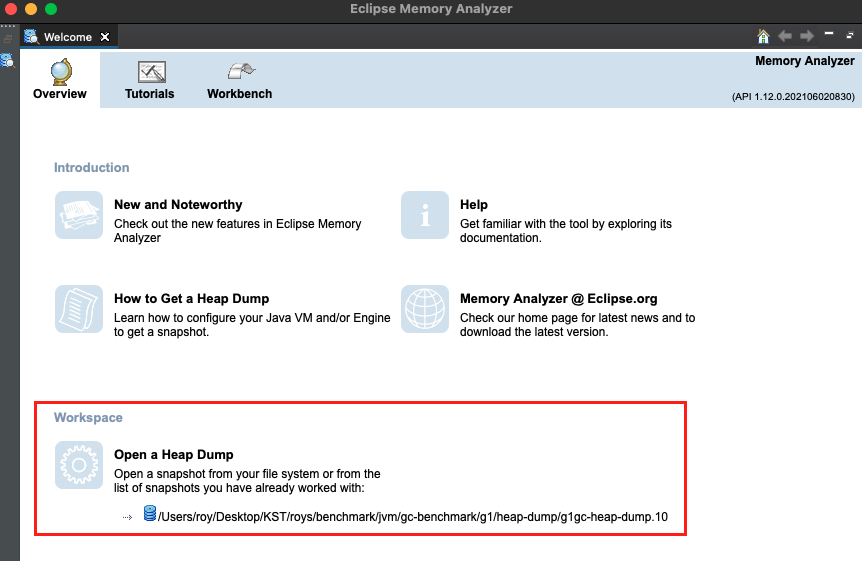Click the yellow macOS minimize button

click(x=31, y=9)
